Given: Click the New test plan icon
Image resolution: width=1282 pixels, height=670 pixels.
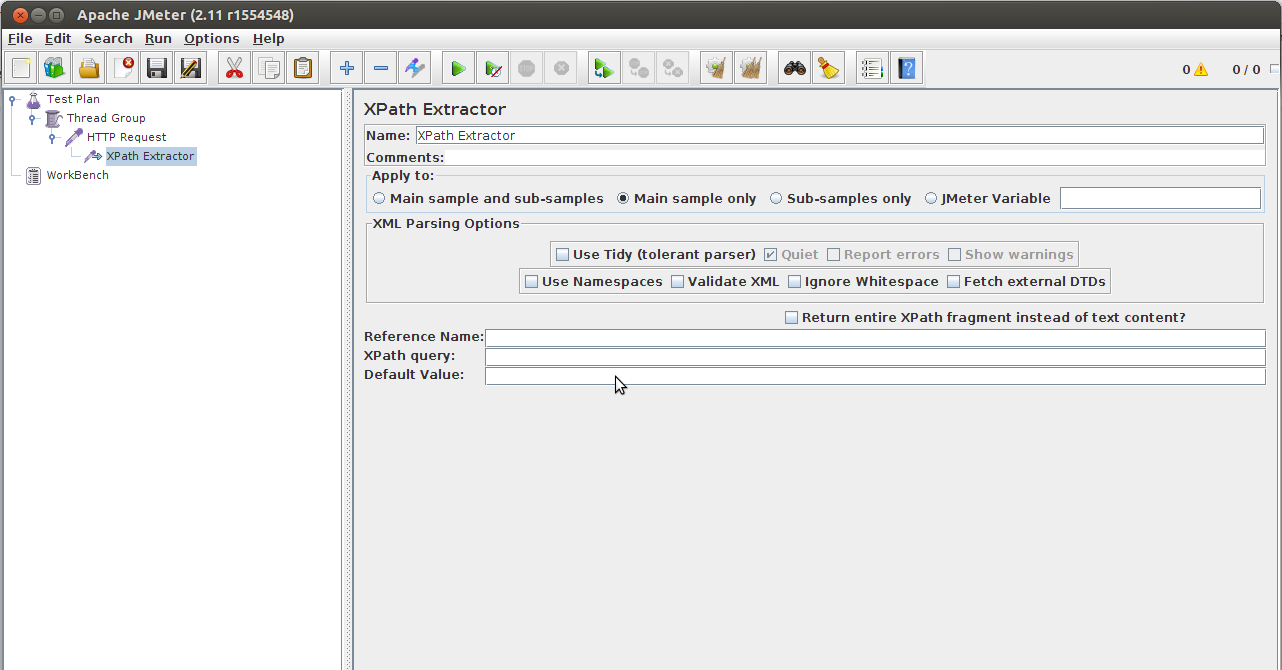Looking at the screenshot, I should (x=22, y=69).
